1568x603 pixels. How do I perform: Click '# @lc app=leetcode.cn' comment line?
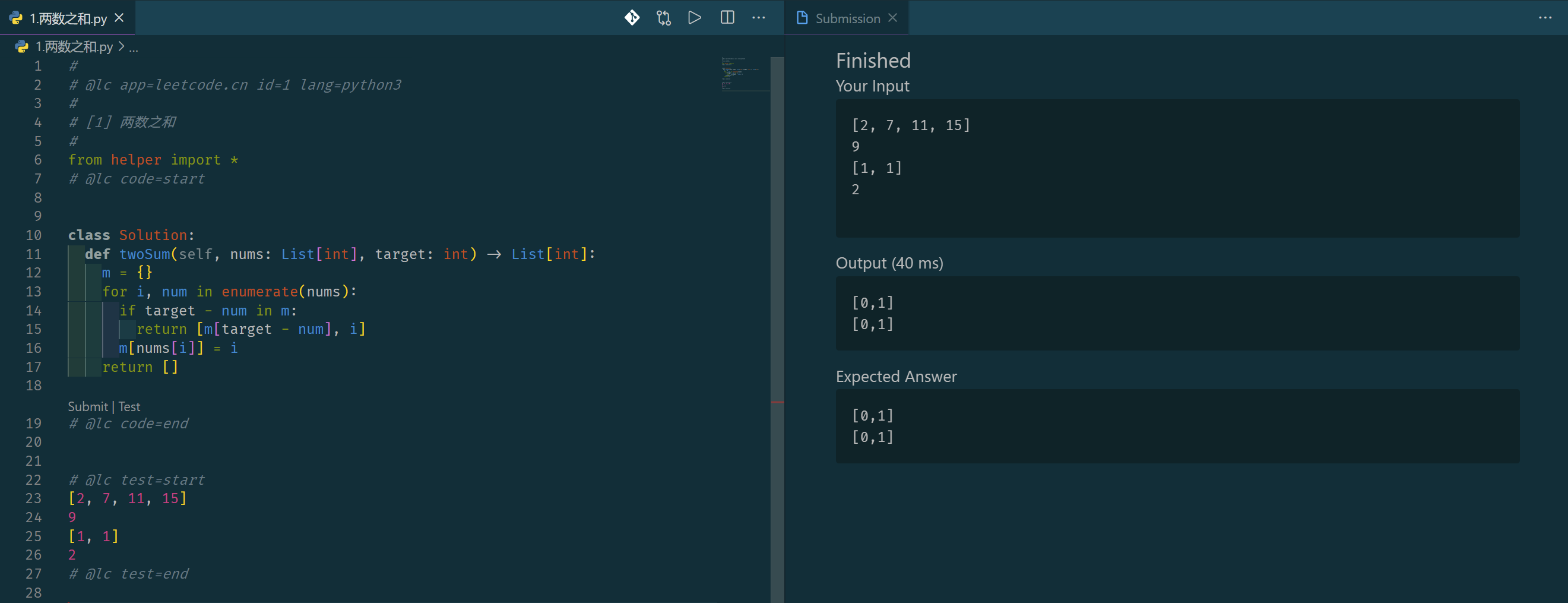(235, 85)
